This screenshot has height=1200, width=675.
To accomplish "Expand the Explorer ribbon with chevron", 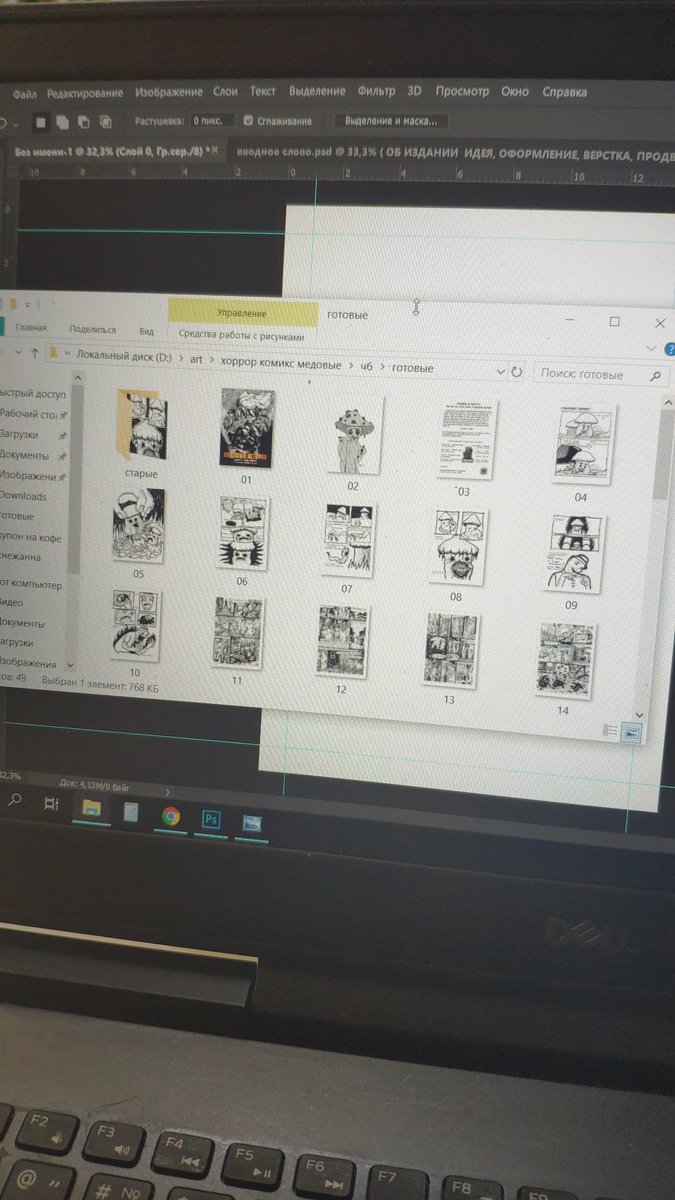I will [x=652, y=349].
